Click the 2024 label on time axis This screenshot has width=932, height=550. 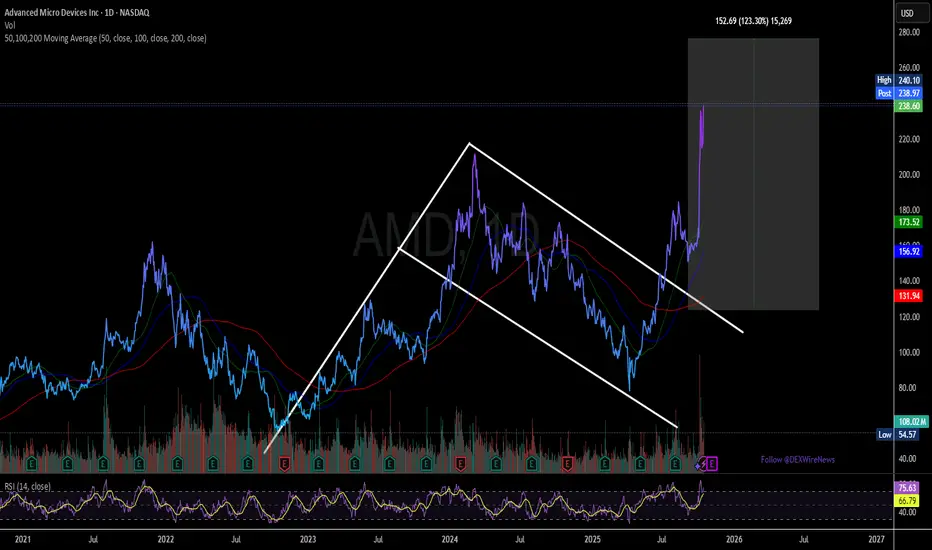pyautogui.click(x=450, y=539)
